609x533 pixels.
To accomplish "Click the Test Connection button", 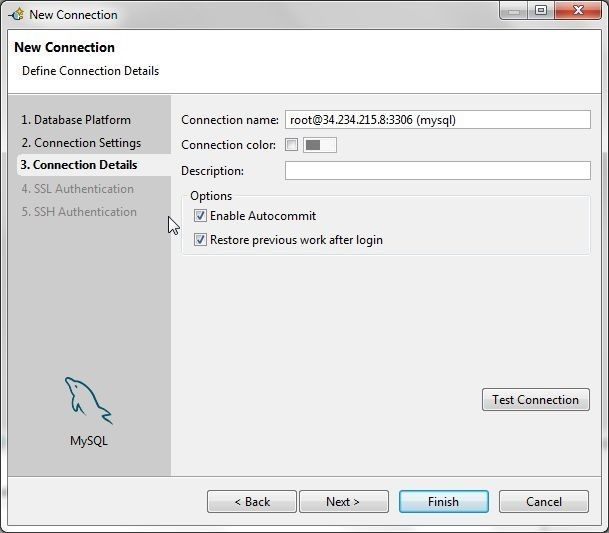I will pyautogui.click(x=536, y=399).
